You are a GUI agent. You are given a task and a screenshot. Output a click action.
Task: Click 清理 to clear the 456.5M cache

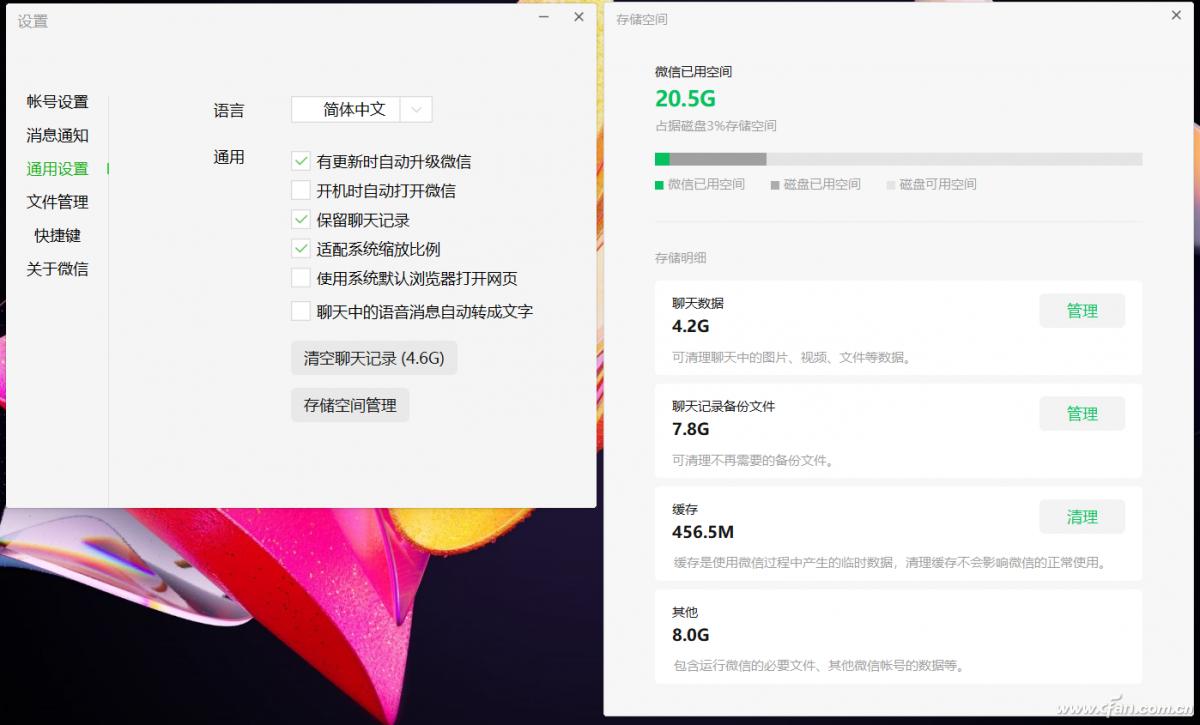1082,516
